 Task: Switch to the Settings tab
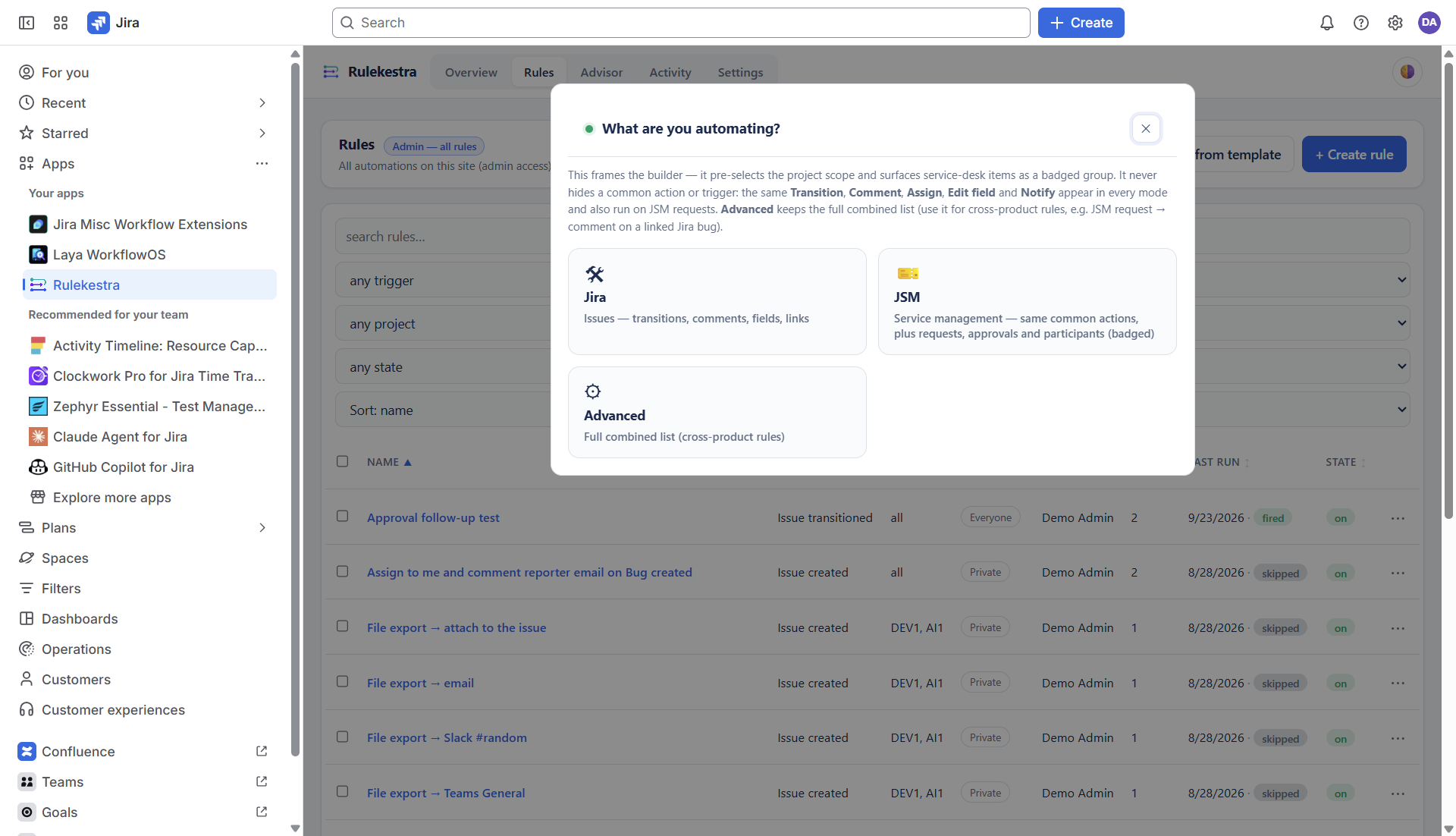click(741, 72)
